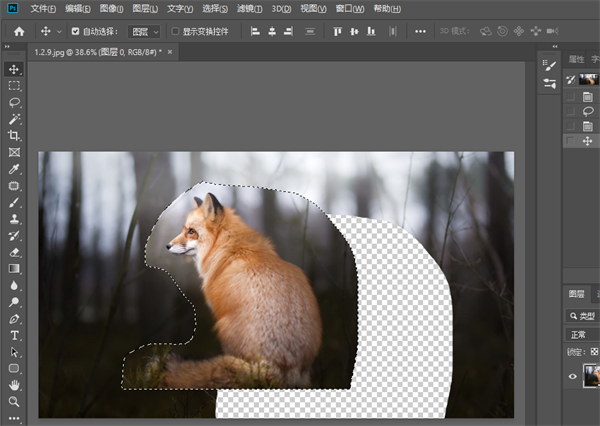
Task: Open the 滤镜(T) menu
Action: (x=250, y=8)
